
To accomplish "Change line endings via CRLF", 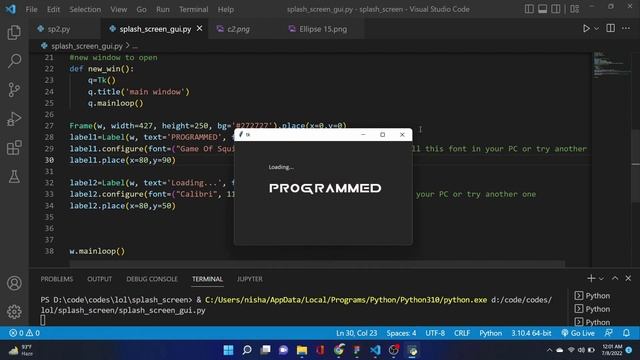I will (462, 333).
